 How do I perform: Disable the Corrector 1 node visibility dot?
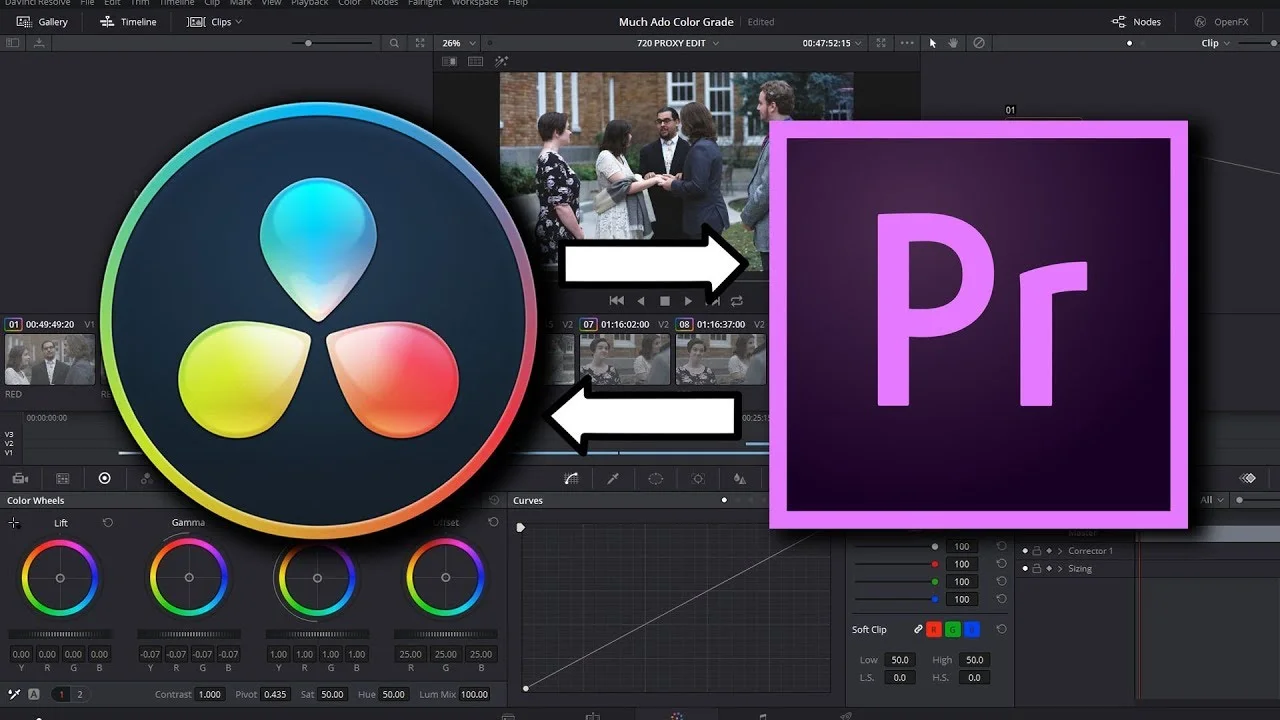click(1025, 551)
